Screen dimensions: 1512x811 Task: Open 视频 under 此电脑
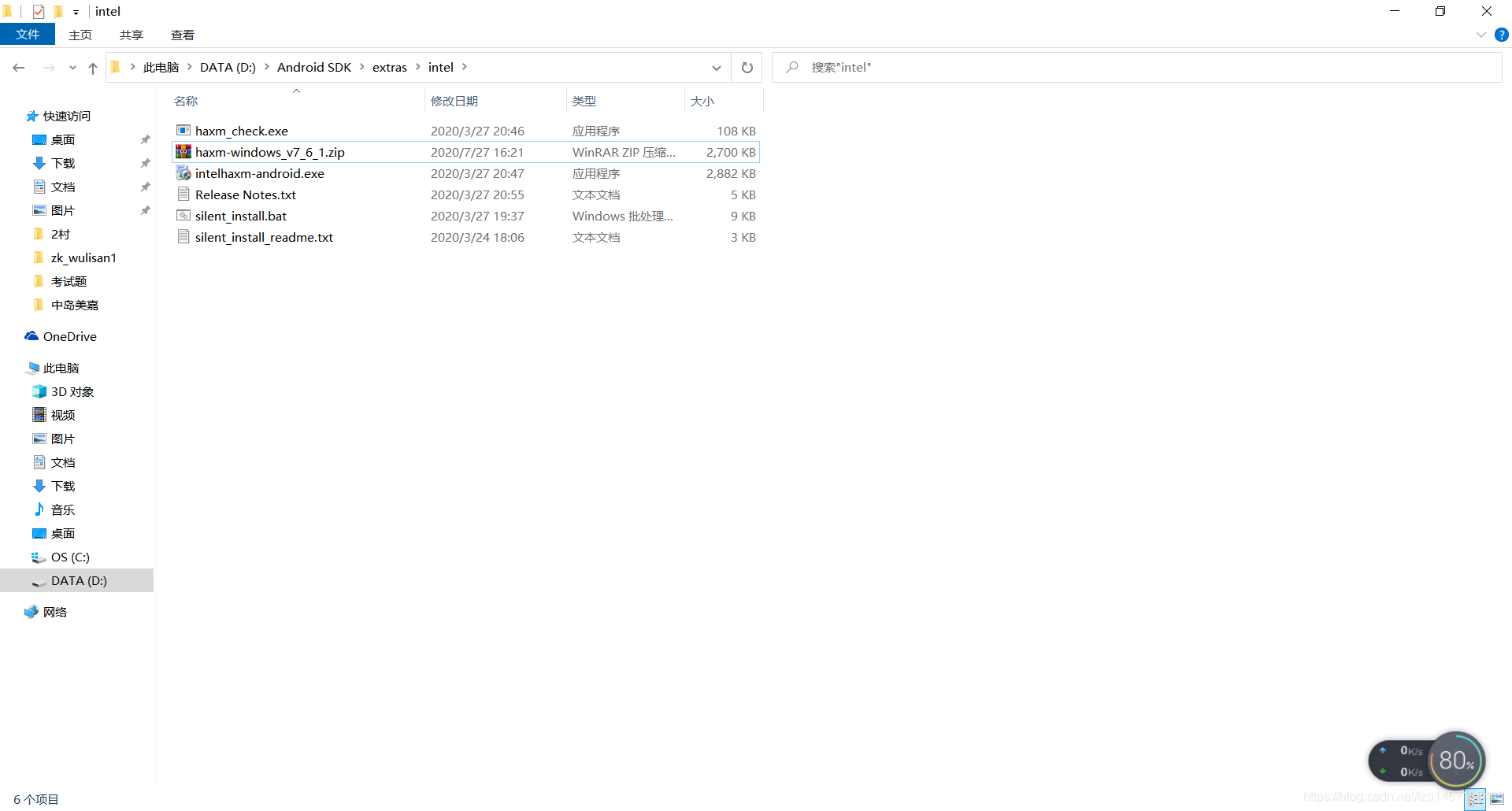coord(63,415)
